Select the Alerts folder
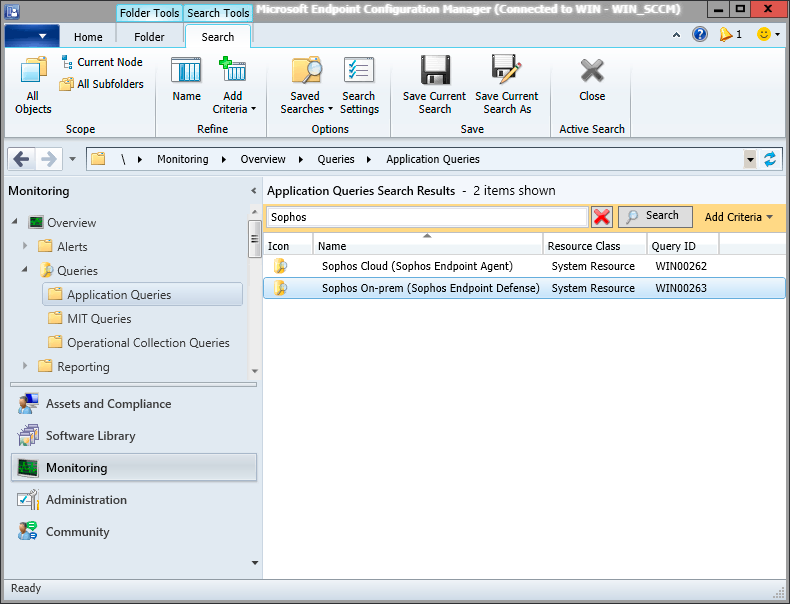Viewport: 790px width, 604px height. (x=62, y=246)
